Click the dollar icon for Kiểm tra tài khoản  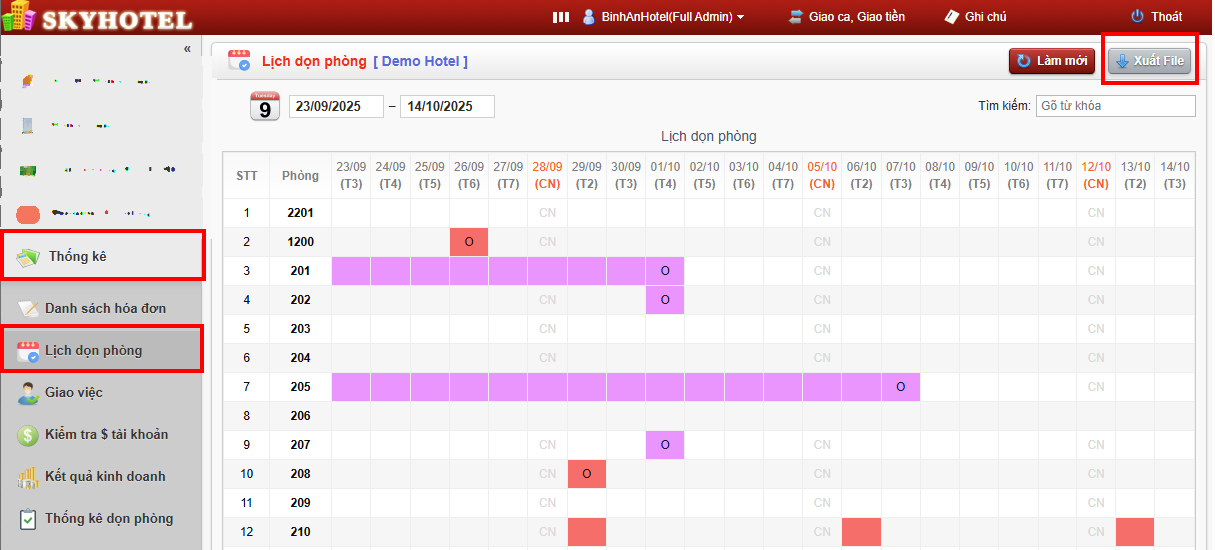click(x=28, y=435)
